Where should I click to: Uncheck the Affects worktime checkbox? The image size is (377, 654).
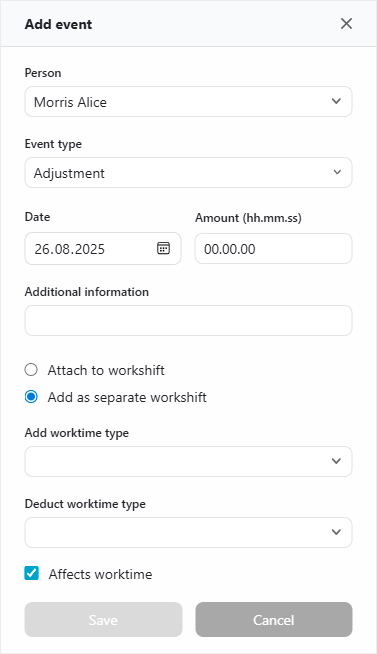31,574
